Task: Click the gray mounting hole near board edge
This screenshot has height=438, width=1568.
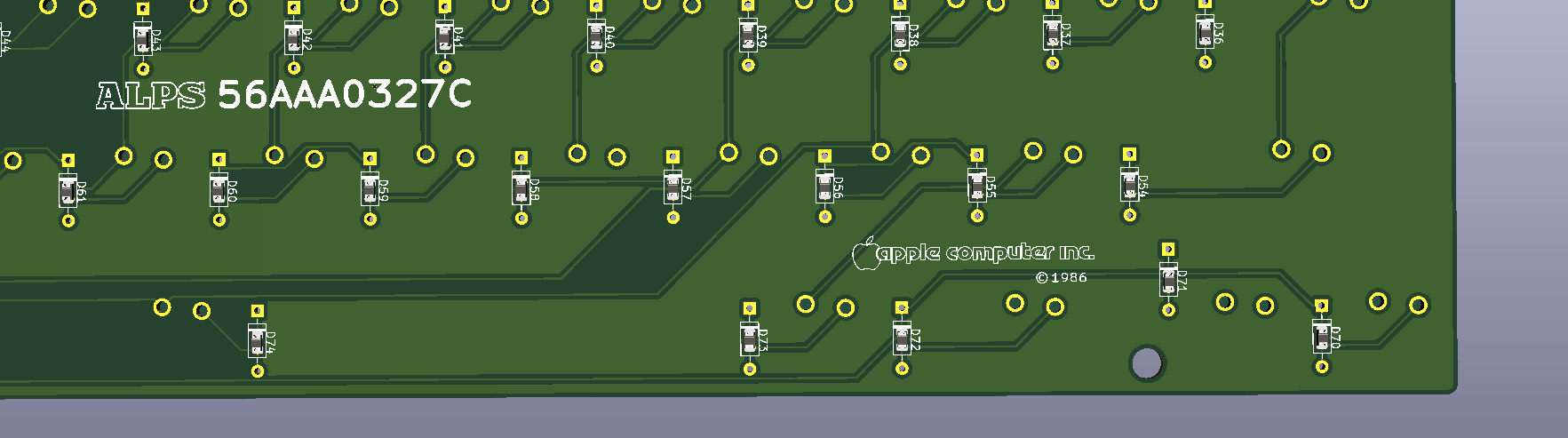Action: click(1147, 362)
